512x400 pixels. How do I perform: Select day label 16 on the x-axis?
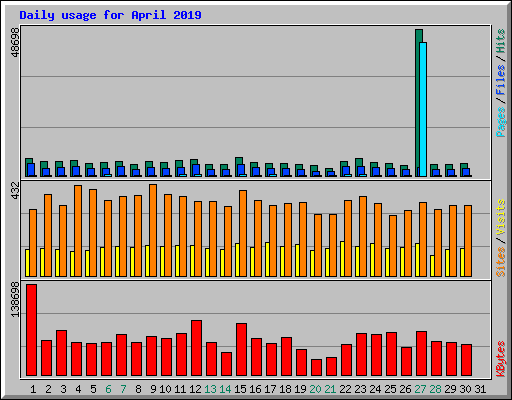tap(255, 389)
